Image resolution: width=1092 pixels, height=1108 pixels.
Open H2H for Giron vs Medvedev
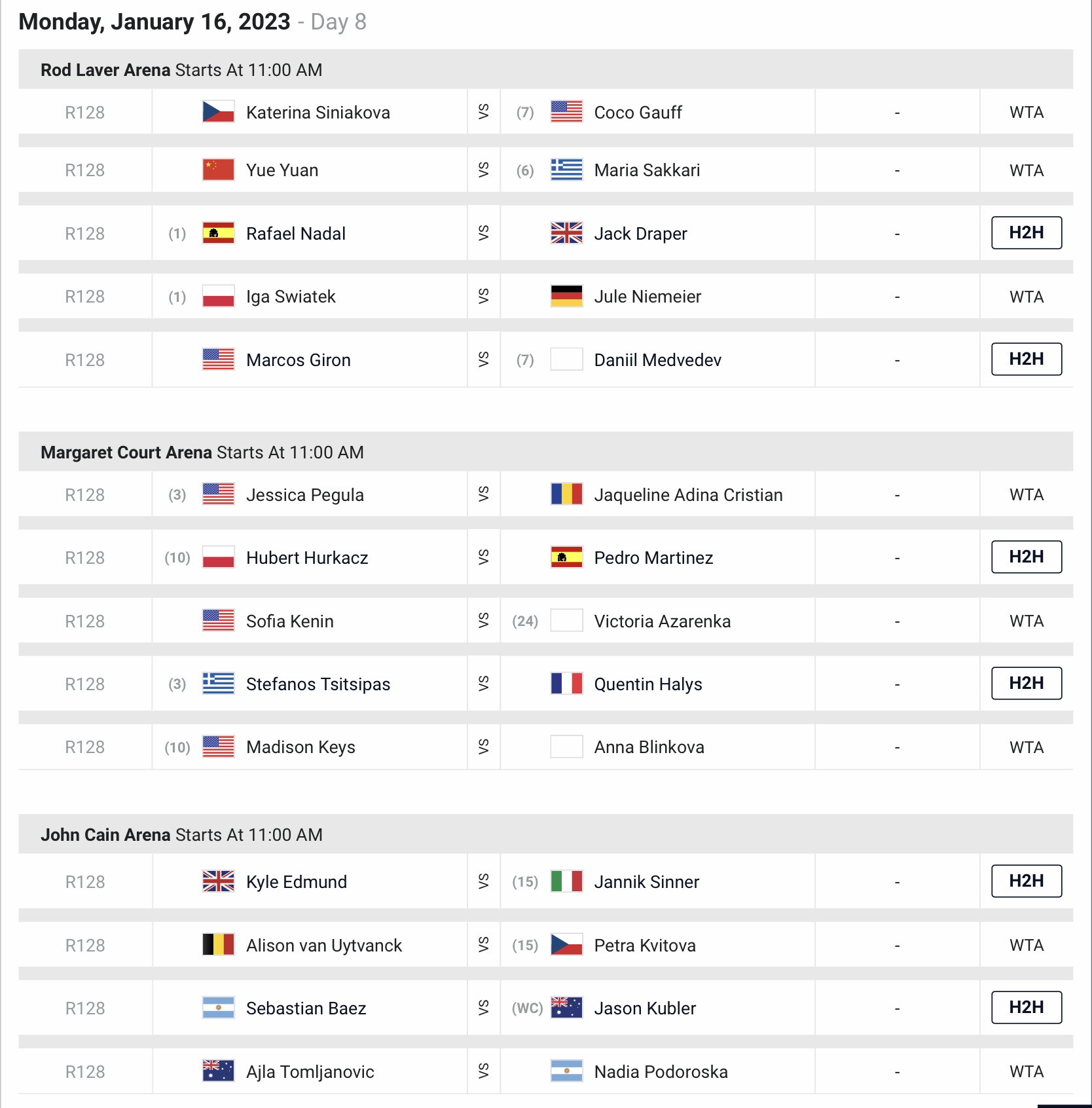click(x=1026, y=359)
